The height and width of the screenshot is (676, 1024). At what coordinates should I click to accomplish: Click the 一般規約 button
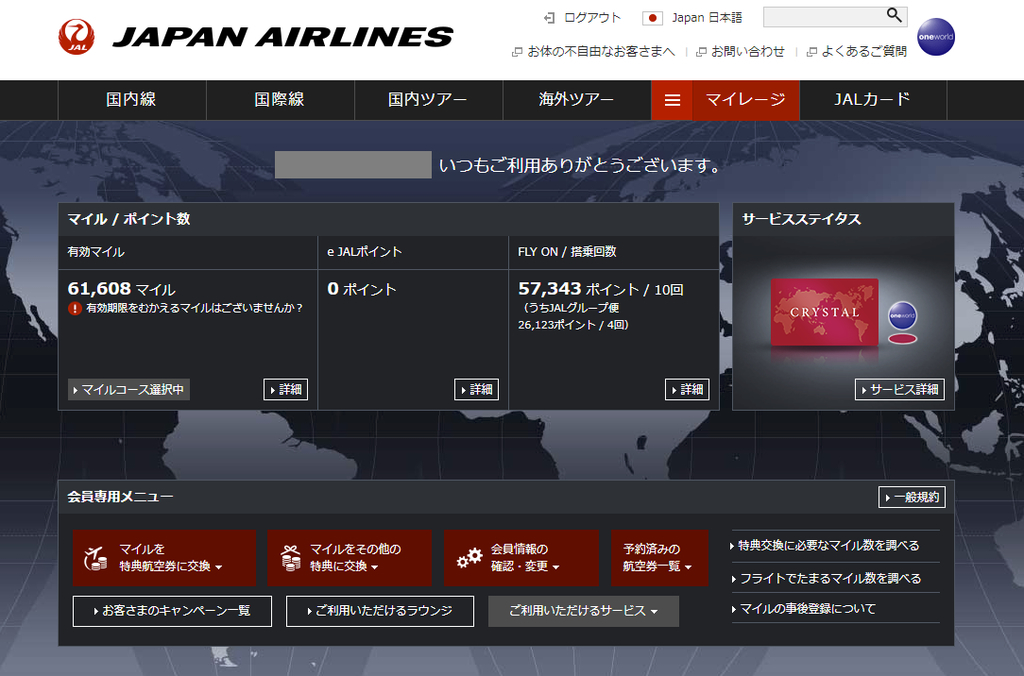pos(912,498)
